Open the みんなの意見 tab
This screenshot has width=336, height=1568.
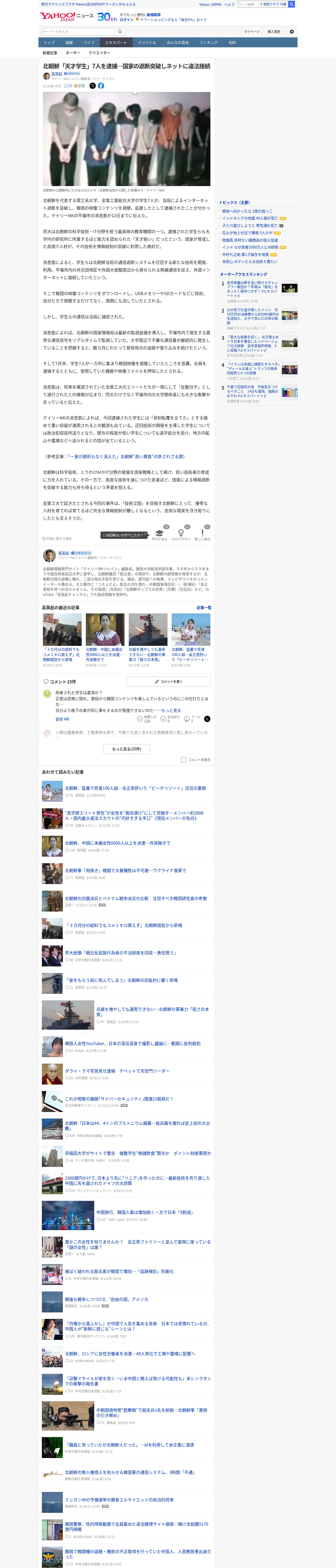[x=178, y=43]
